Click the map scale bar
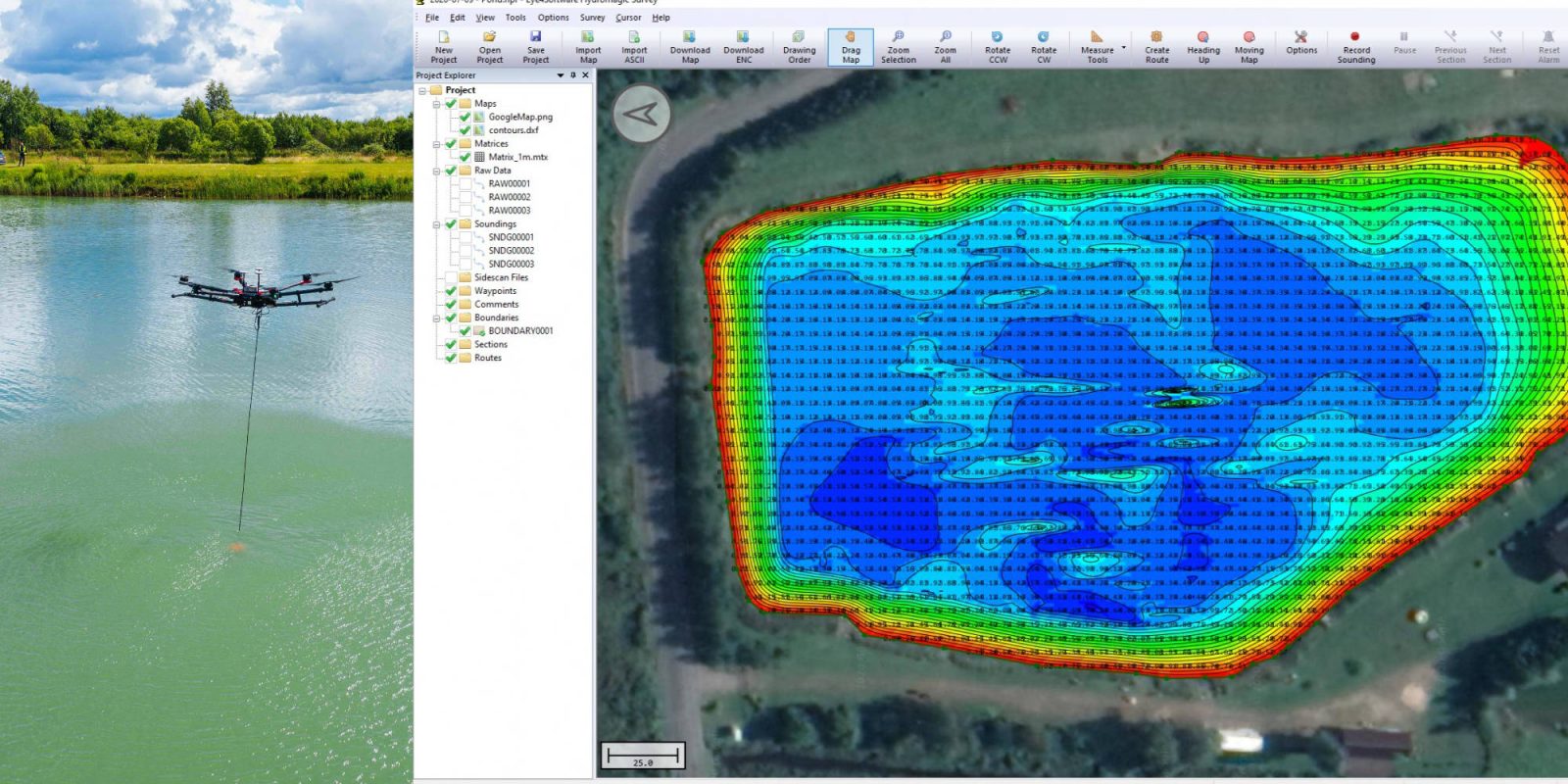This screenshot has height=784, width=1568. click(x=643, y=756)
